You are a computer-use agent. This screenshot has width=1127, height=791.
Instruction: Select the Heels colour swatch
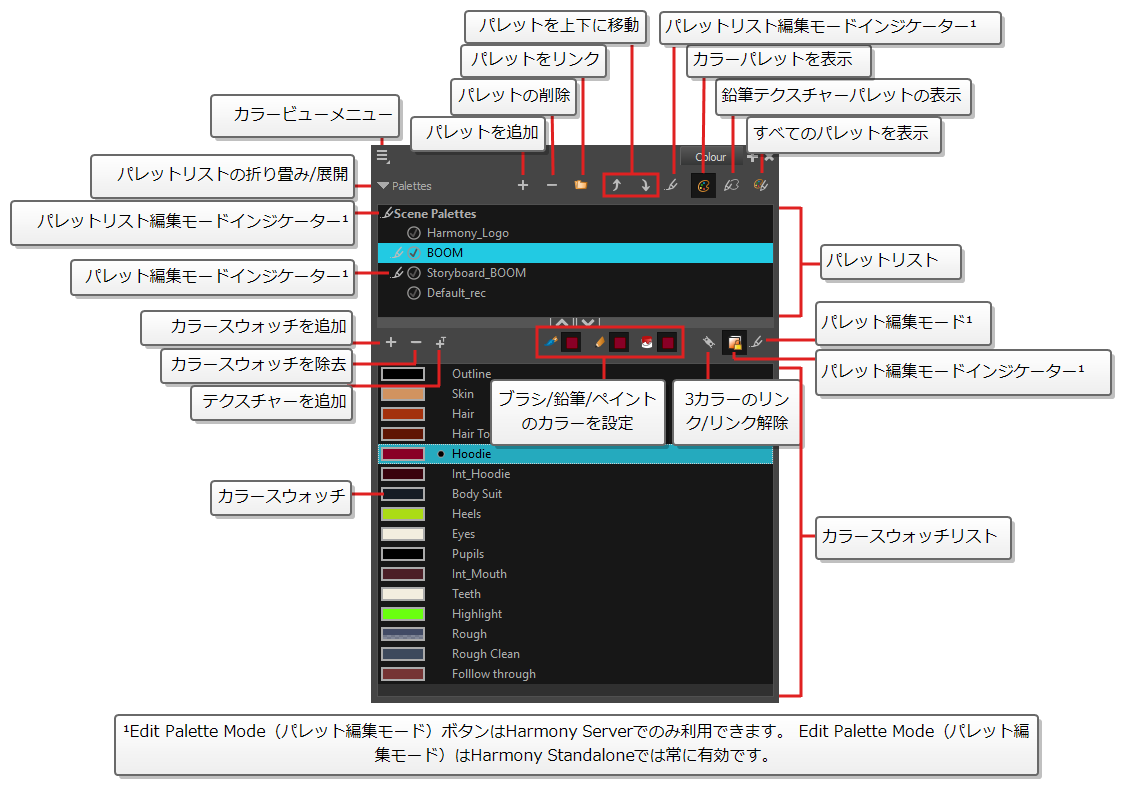click(x=402, y=514)
